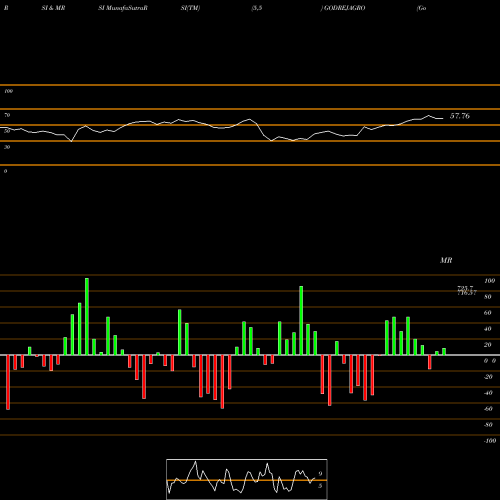
Task: Click the RSI axis label 70
Action: point(7,115)
